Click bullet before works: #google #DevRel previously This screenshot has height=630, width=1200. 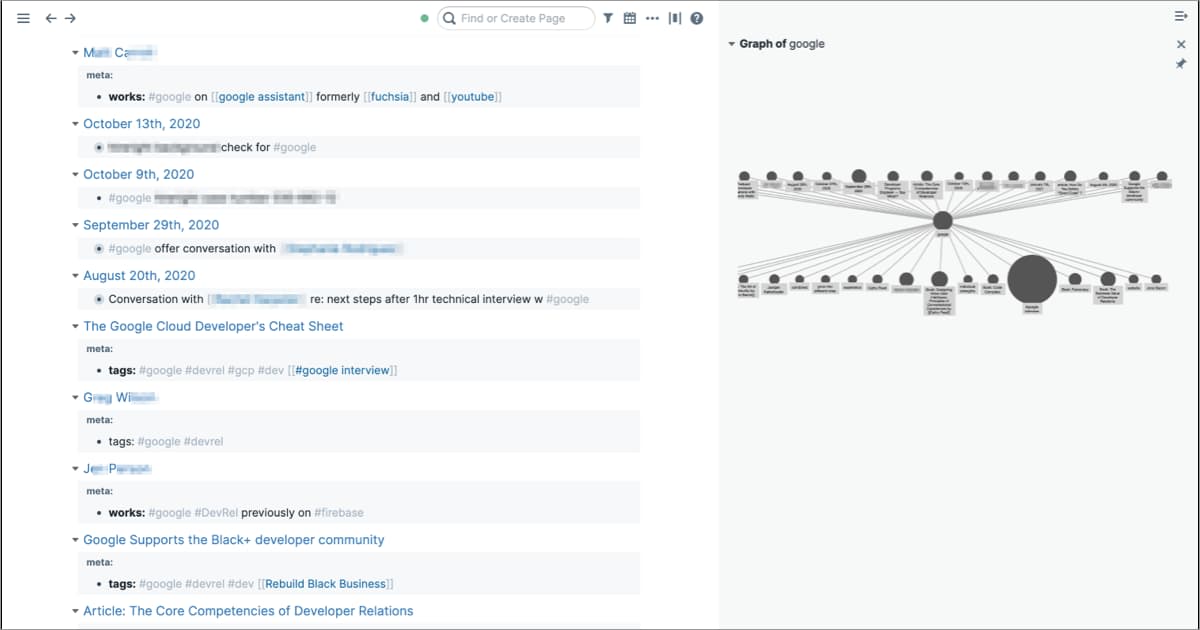click(x=98, y=513)
